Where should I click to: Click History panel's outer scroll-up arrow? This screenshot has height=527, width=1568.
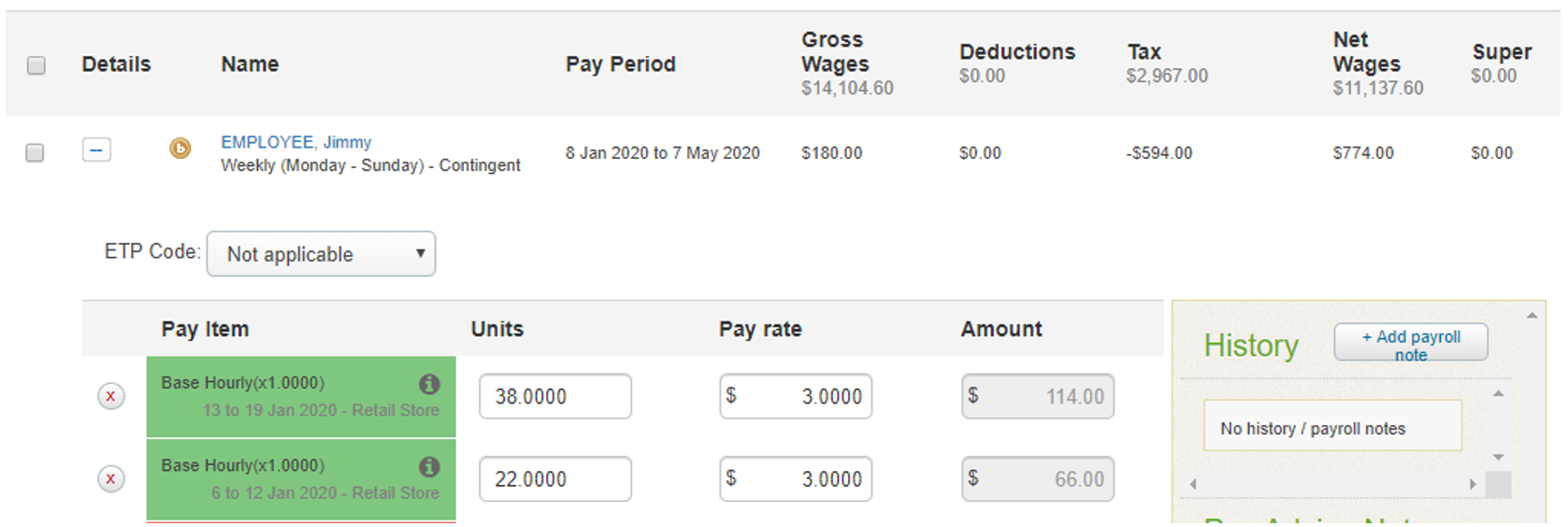point(1532,316)
